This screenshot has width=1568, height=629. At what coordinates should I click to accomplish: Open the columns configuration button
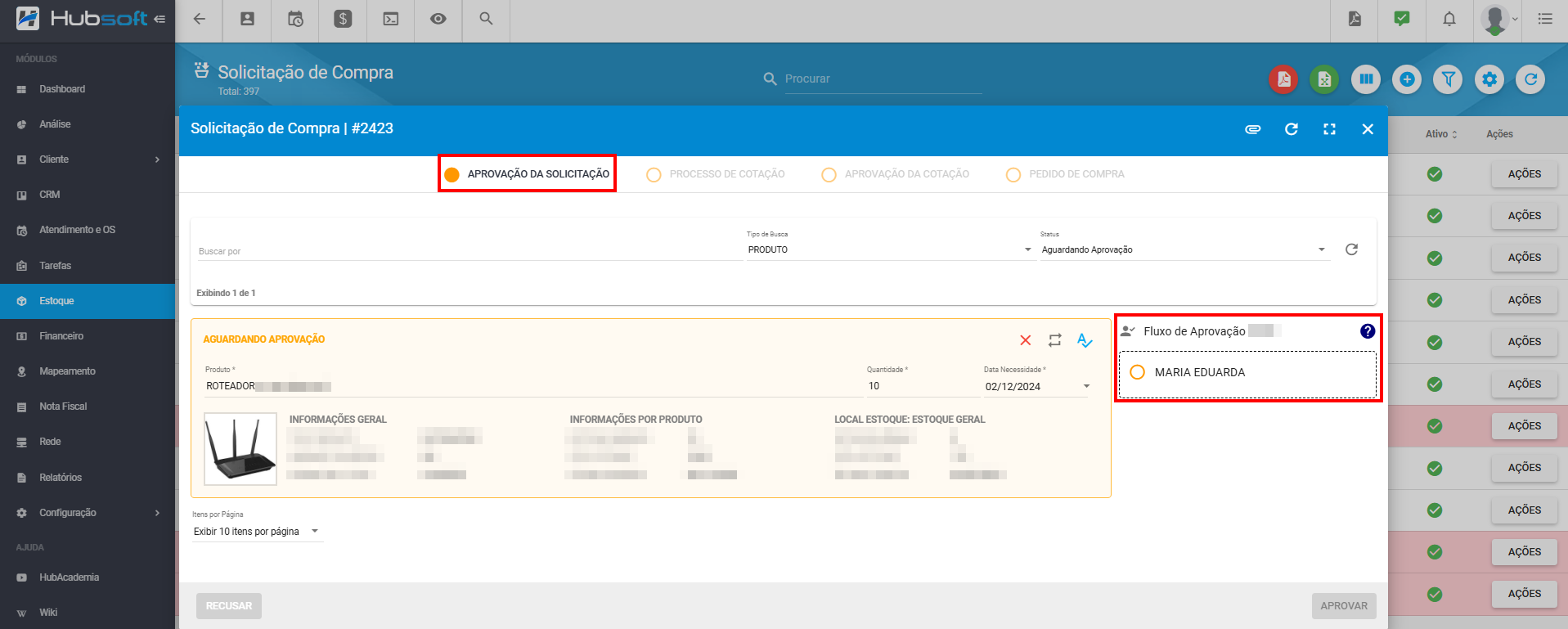pos(1366,79)
